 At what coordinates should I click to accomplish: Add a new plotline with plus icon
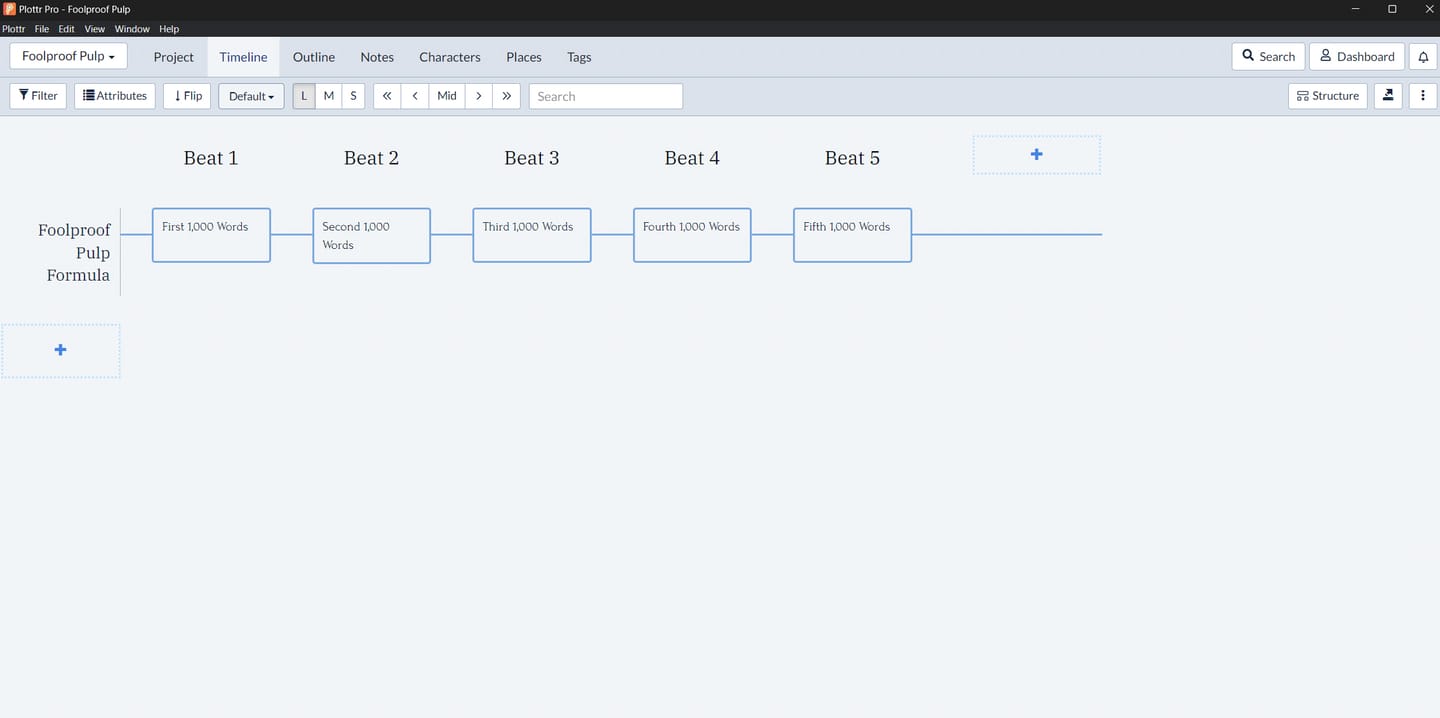(x=61, y=350)
